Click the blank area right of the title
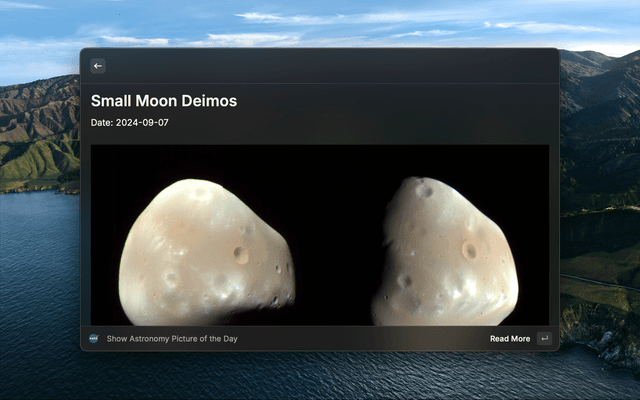 400,101
